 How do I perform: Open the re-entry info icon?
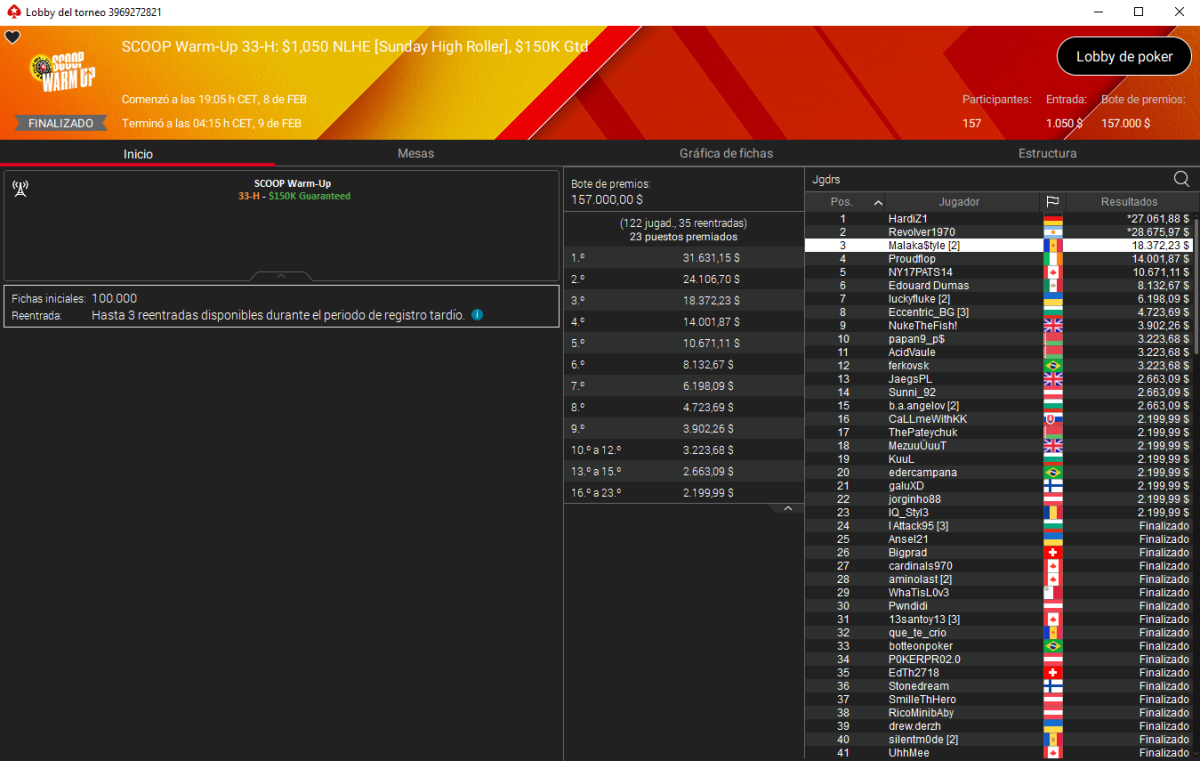[x=477, y=315]
